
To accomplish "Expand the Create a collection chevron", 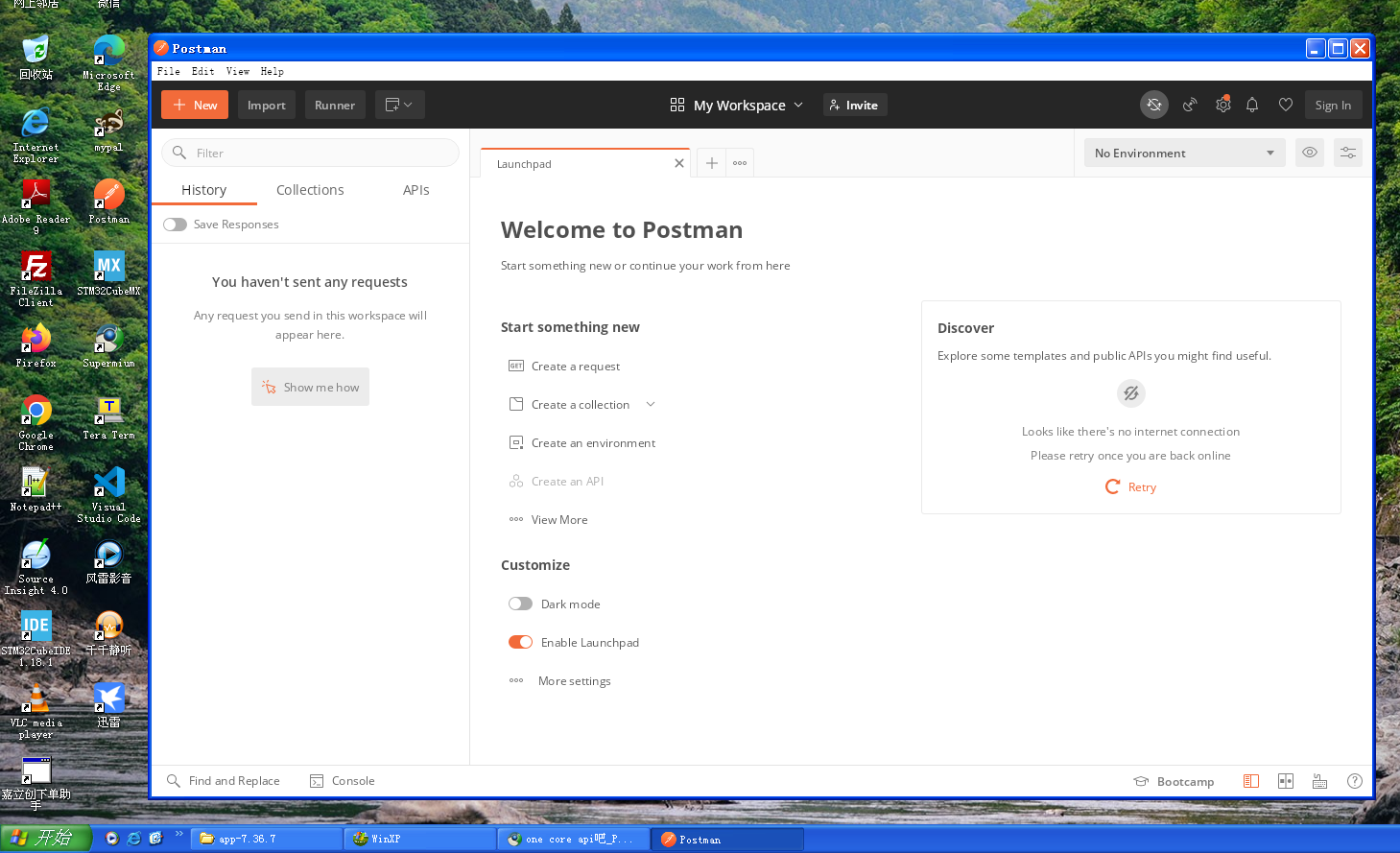I will pos(651,404).
